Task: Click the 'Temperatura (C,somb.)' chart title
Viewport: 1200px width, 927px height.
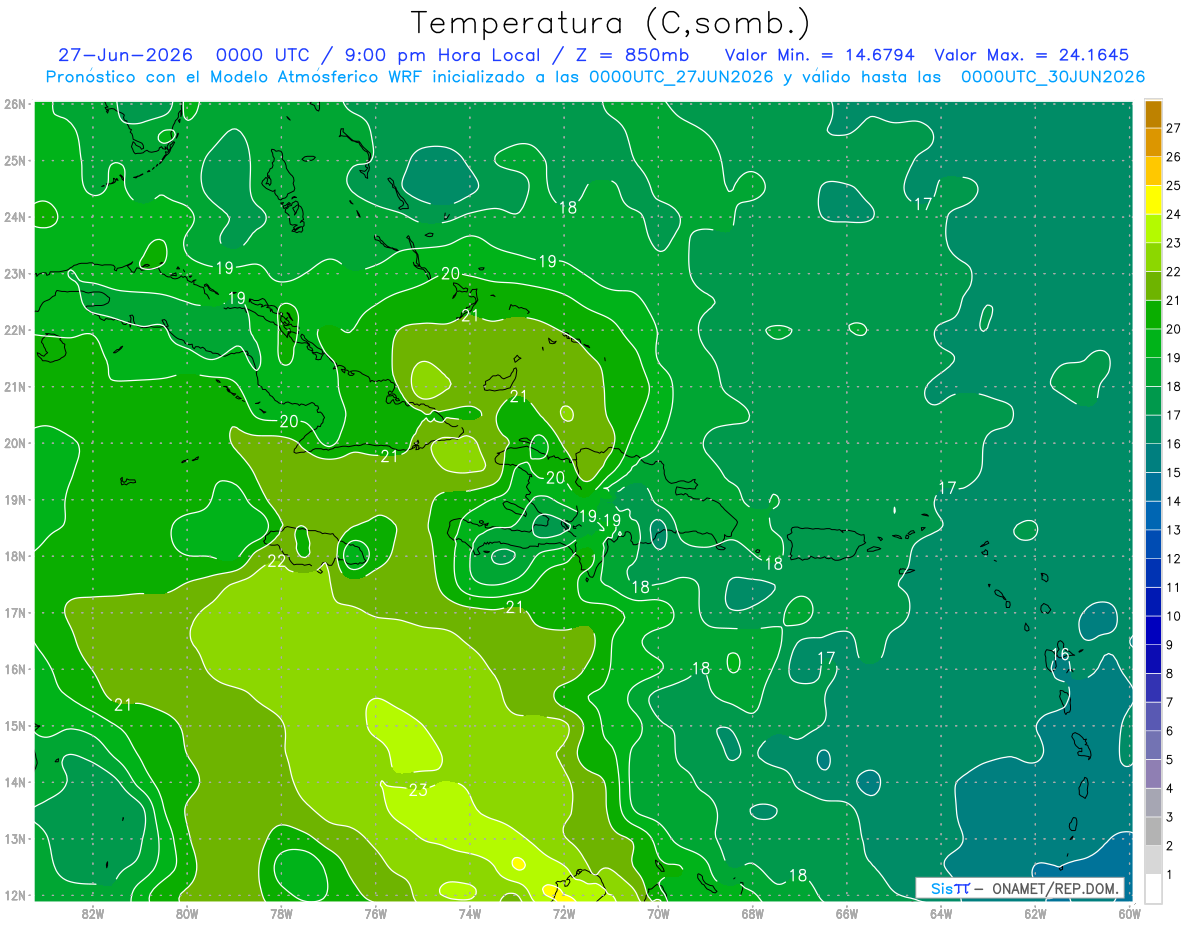Action: click(610, 23)
